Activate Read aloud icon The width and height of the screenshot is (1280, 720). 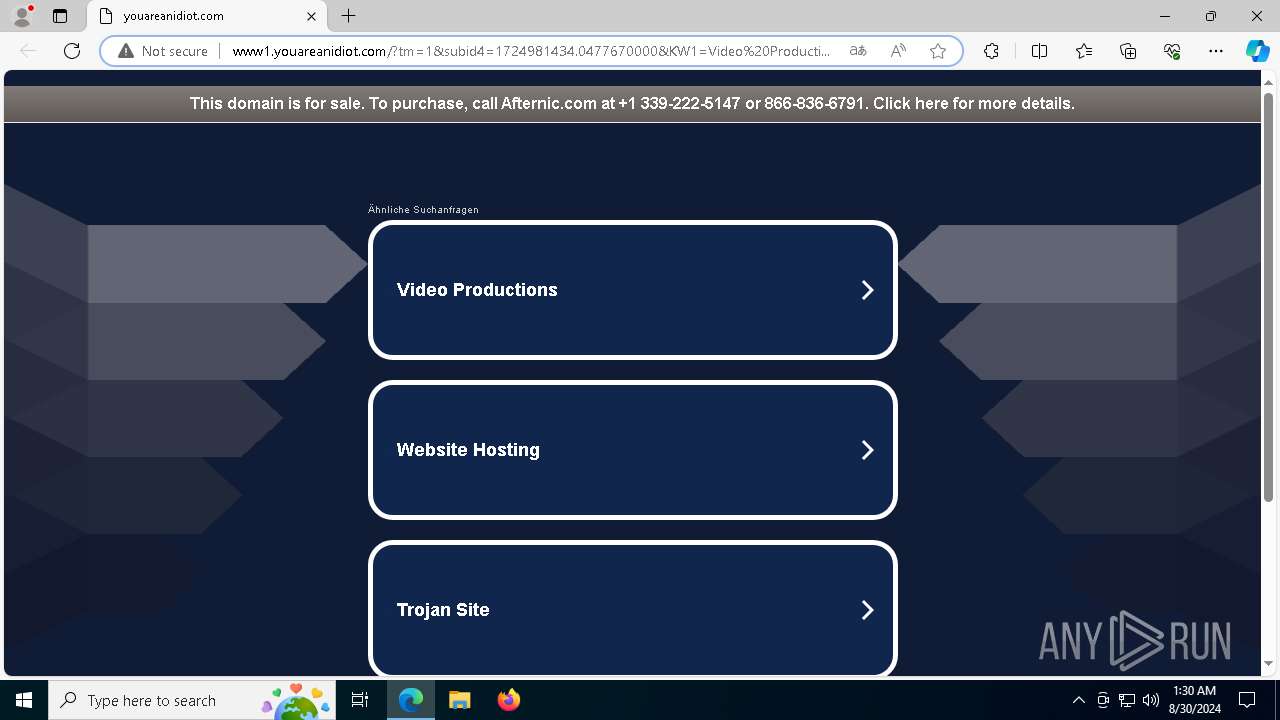pos(898,51)
